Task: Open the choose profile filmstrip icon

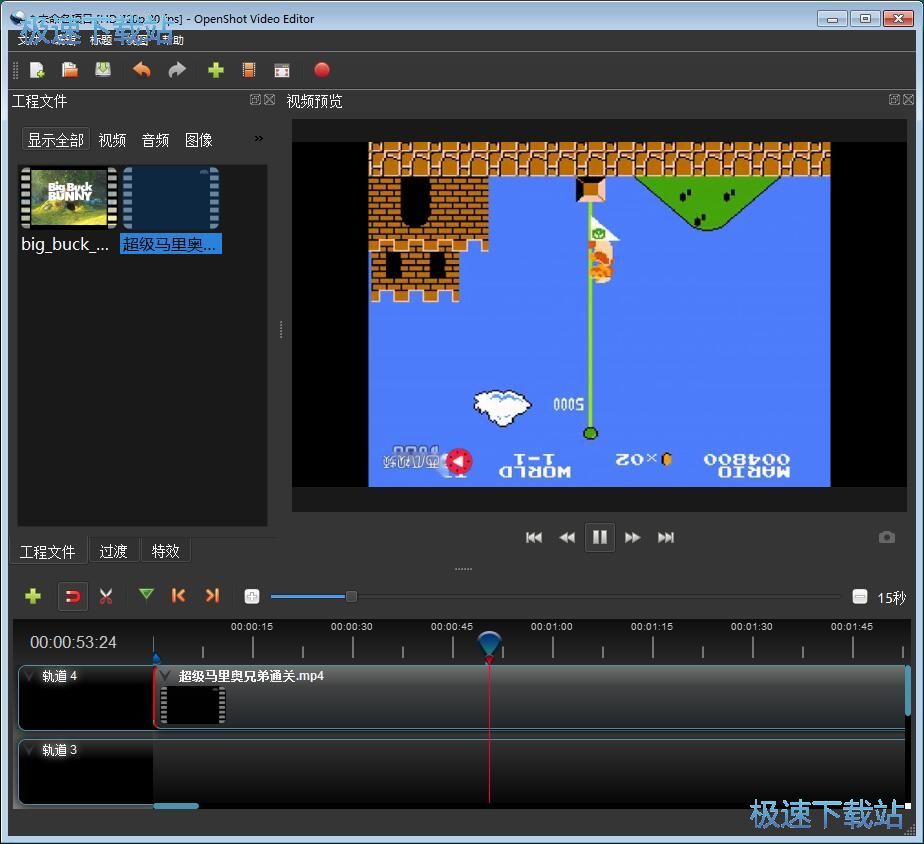Action: [x=249, y=70]
